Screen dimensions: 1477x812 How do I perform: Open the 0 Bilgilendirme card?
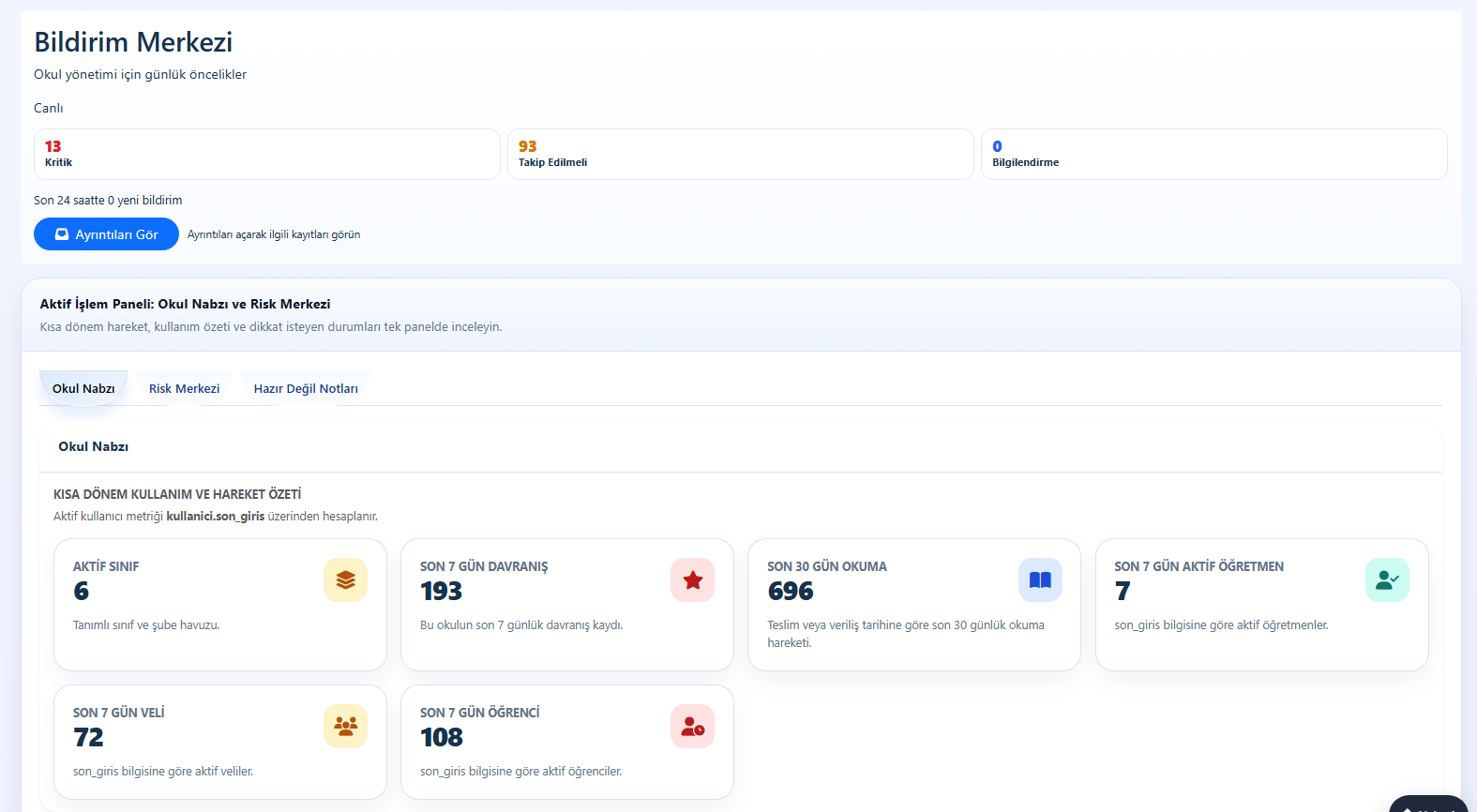[1214, 154]
